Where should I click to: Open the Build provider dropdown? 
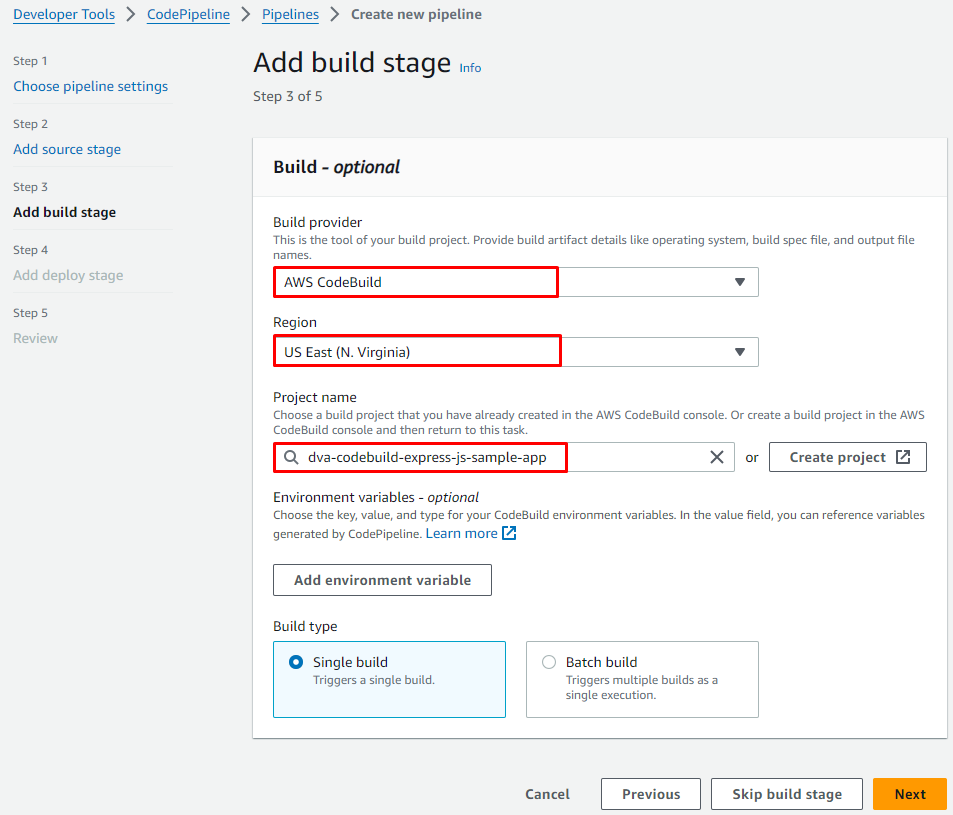click(739, 282)
